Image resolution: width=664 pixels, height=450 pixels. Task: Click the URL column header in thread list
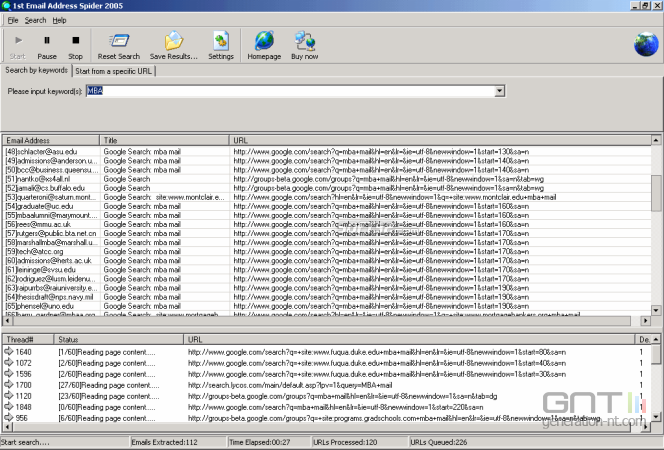point(409,340)
